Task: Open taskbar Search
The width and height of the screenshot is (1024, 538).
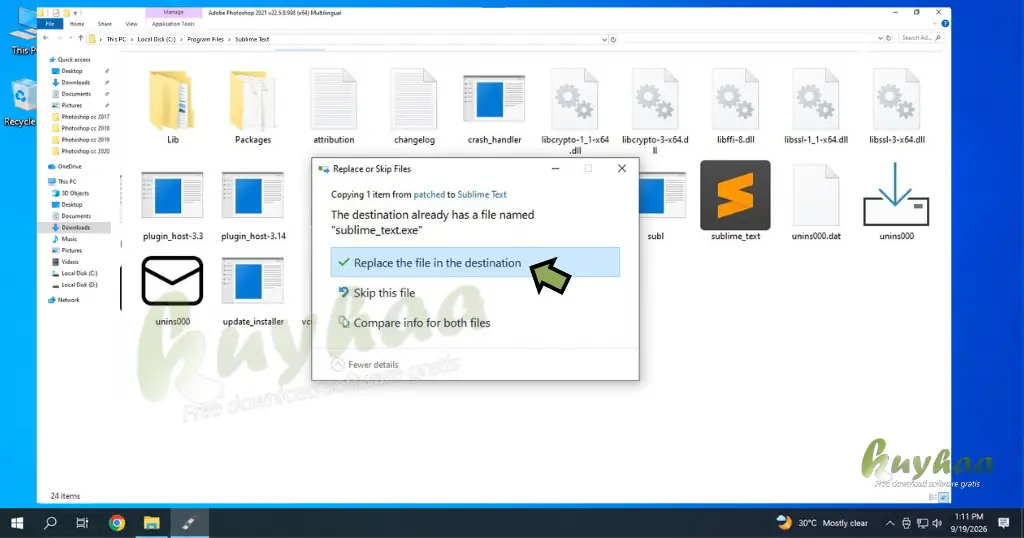Action: (x=50, y=523)
